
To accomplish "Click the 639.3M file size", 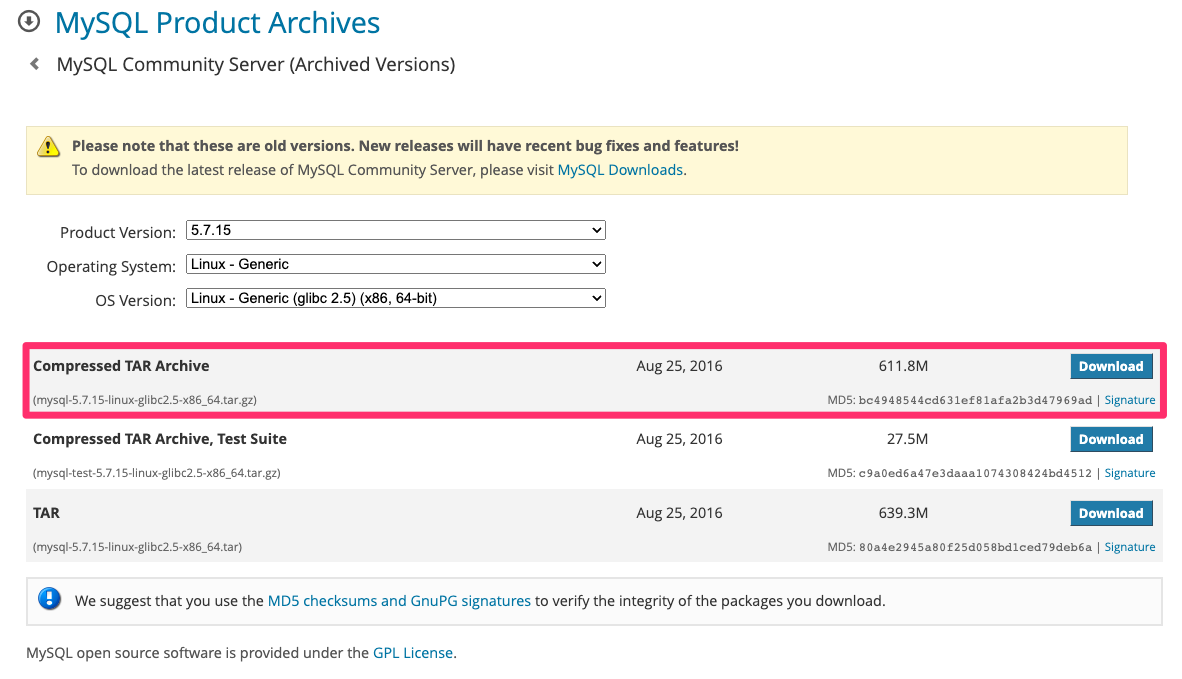I will point(903,513).
